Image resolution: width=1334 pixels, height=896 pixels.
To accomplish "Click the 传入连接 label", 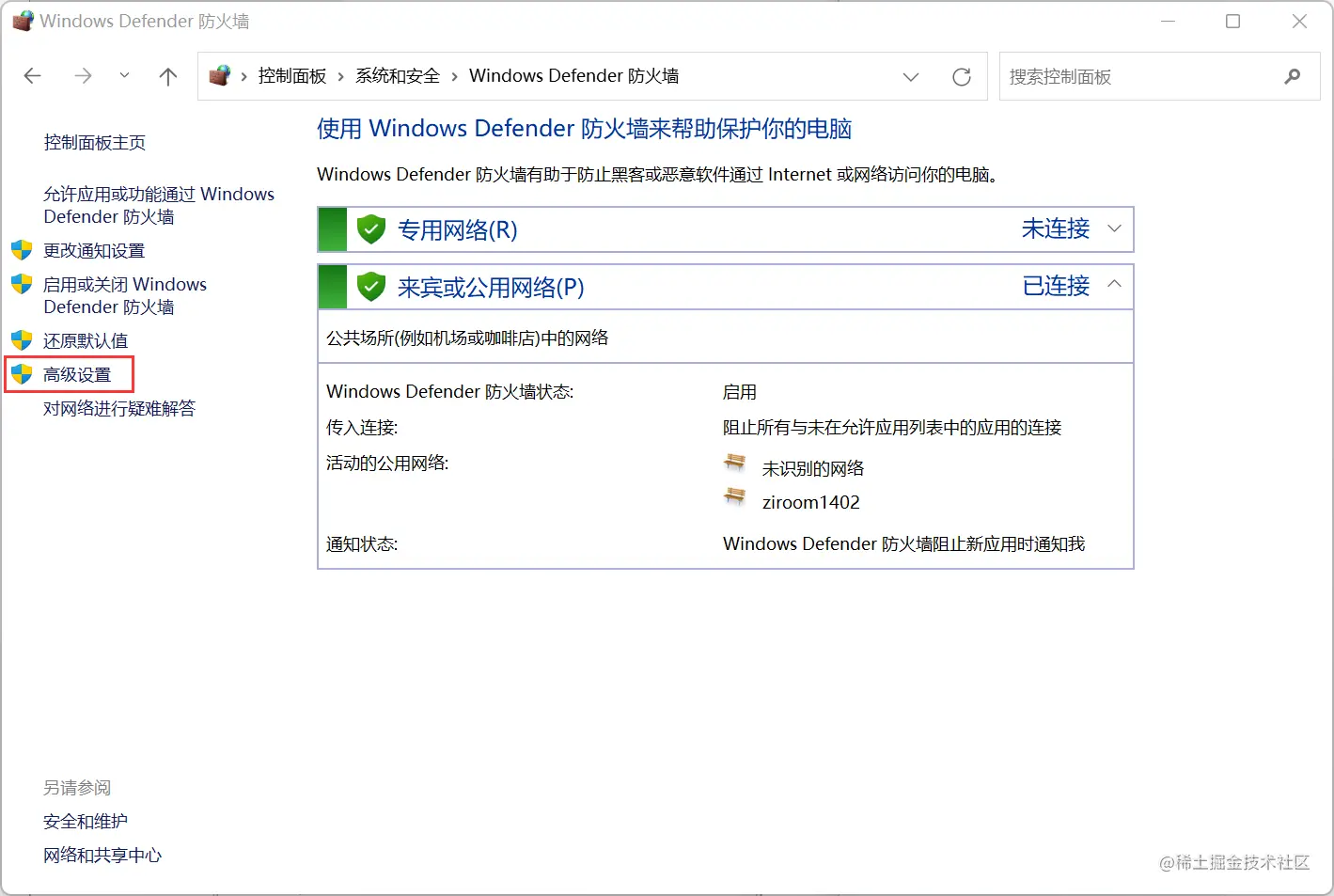I will [x=362, y=428].
